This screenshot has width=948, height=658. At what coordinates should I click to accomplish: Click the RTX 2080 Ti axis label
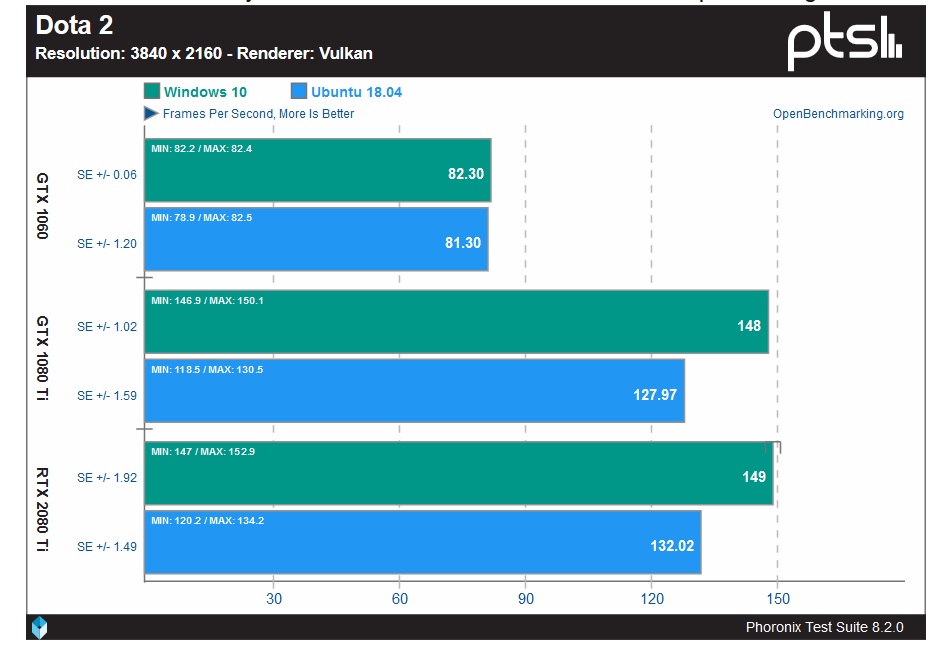click(42, 510)
